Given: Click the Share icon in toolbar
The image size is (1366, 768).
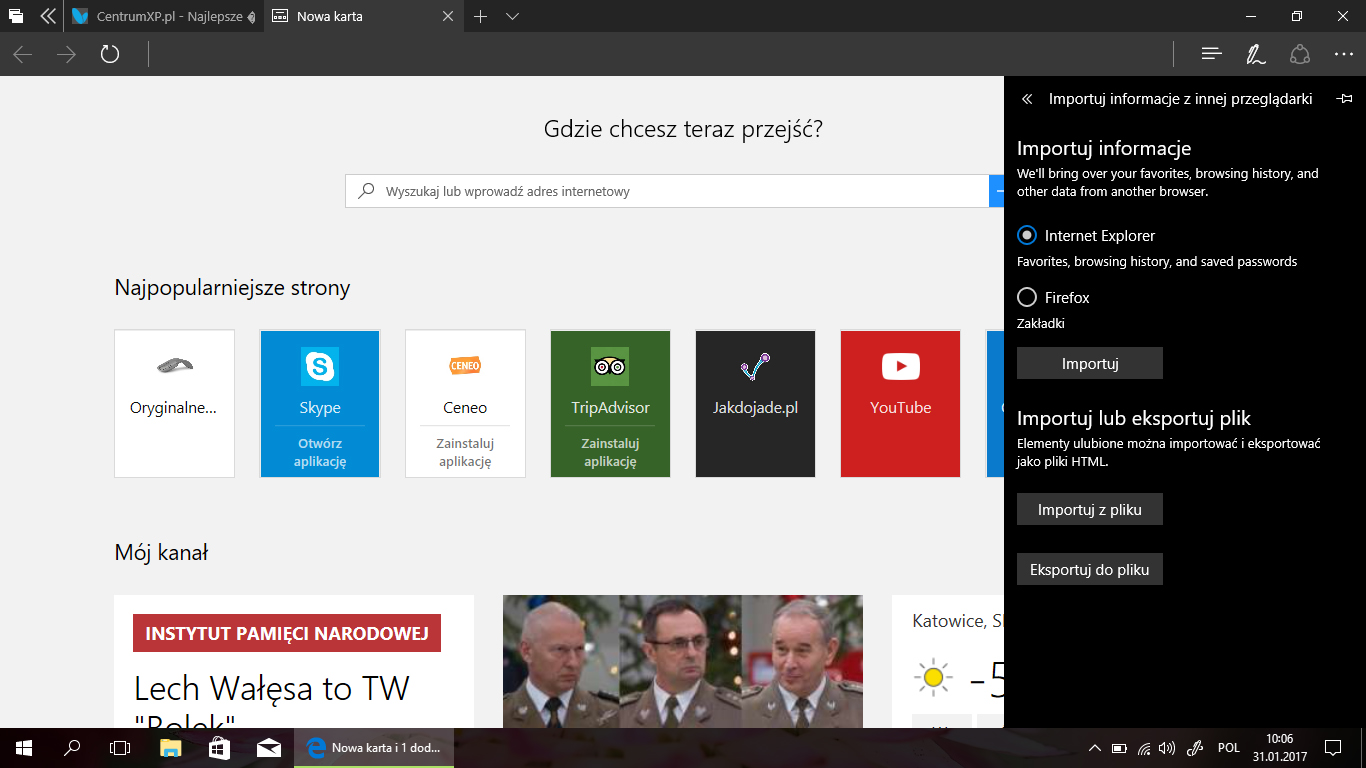Looking at the screenshot, I should click(x=1300, y=54).
